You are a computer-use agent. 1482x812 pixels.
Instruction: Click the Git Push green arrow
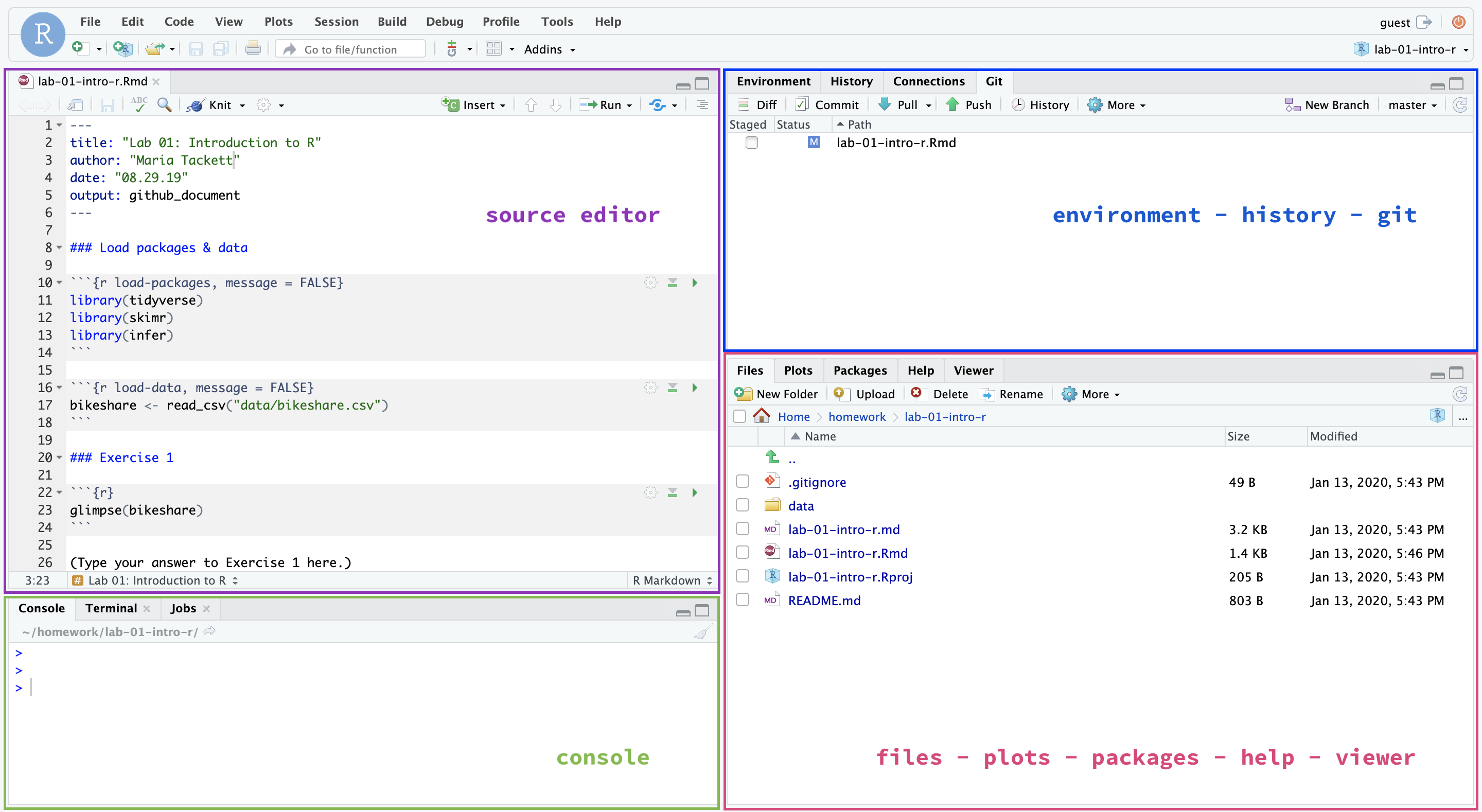click(952, 105)
